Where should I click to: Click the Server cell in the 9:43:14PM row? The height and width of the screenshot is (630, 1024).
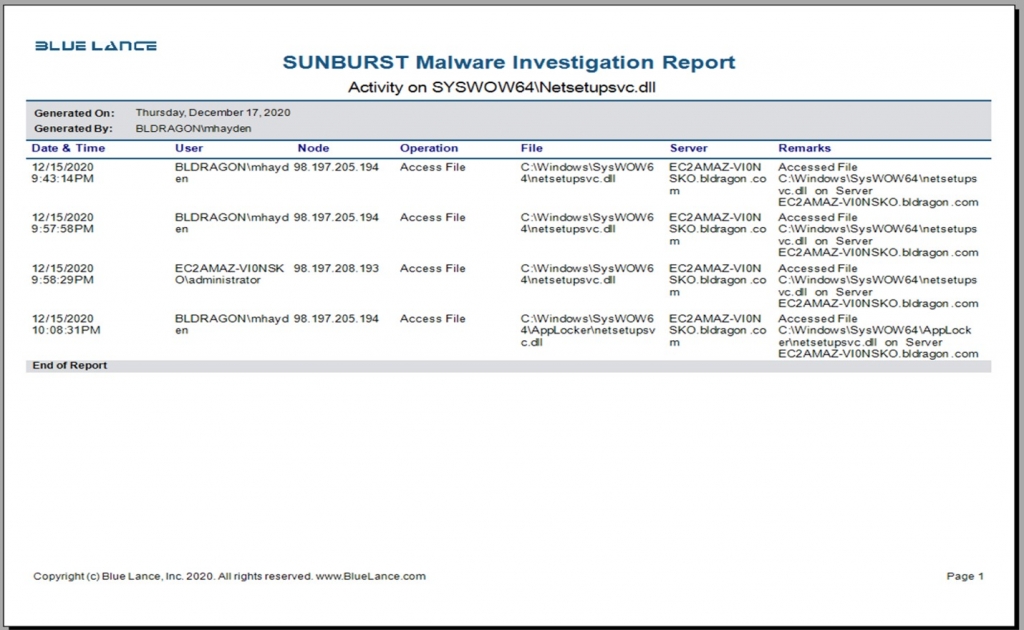[718, 179]
